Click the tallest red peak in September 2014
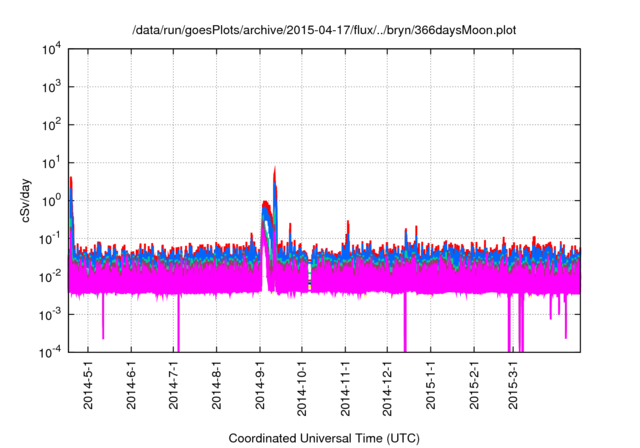Image resolution: width=640 pixels, height=448 pixels. [x=275, y=170]
